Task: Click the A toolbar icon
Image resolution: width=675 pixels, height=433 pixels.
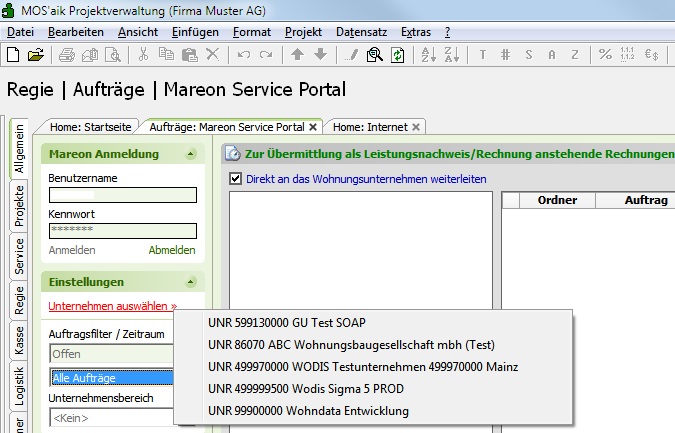Action: (x=551, y=55)
